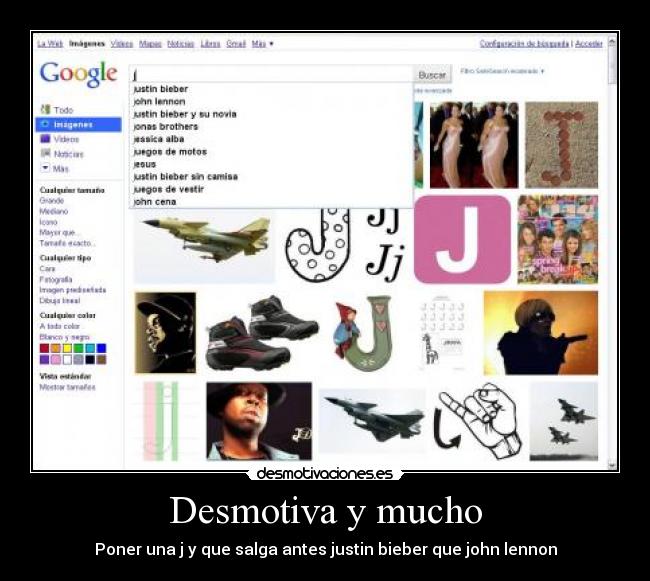Pick the purple color swatch

point(44,359)
